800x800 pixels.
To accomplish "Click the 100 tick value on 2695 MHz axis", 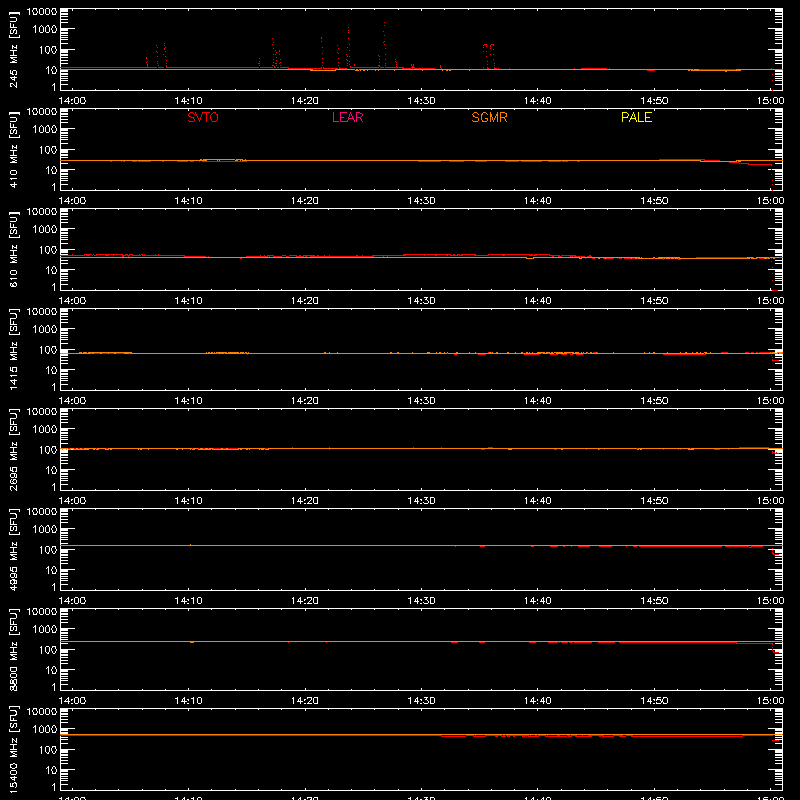I will (x=48, y=450).
